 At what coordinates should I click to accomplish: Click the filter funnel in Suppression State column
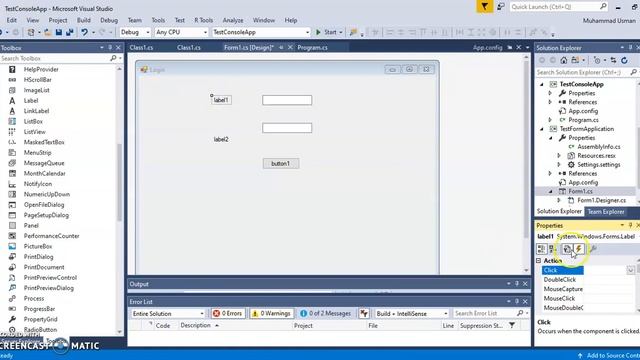[512, 325]
